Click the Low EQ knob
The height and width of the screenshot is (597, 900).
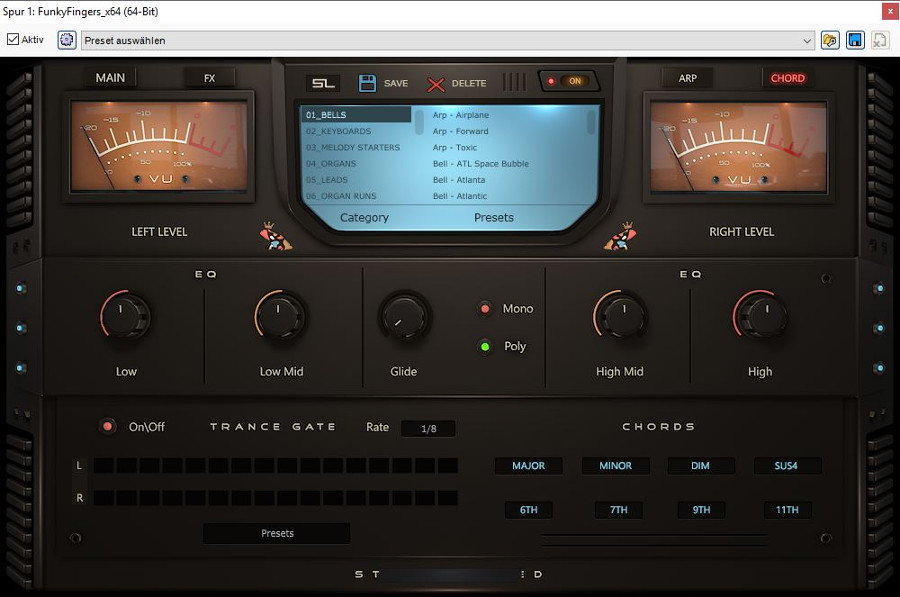[126, 316]
